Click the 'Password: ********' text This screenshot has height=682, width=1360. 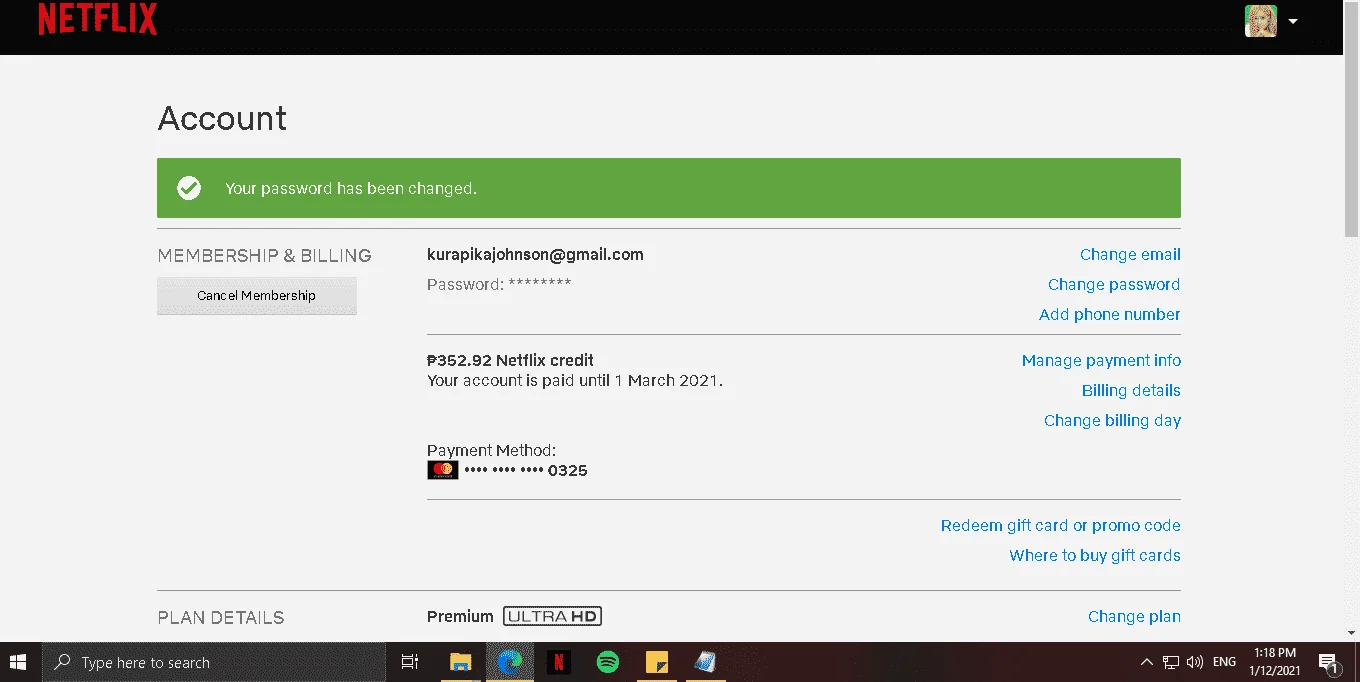[499, 285]
